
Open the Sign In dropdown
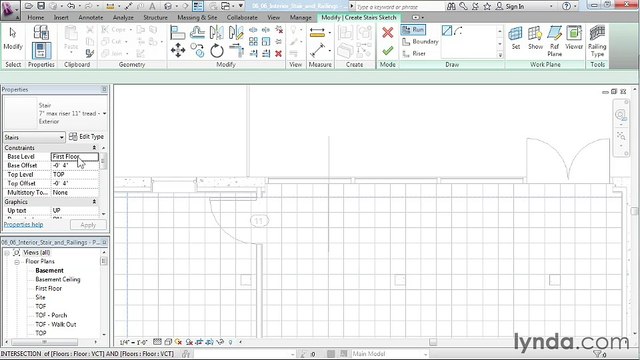click(x=551, y=7)
